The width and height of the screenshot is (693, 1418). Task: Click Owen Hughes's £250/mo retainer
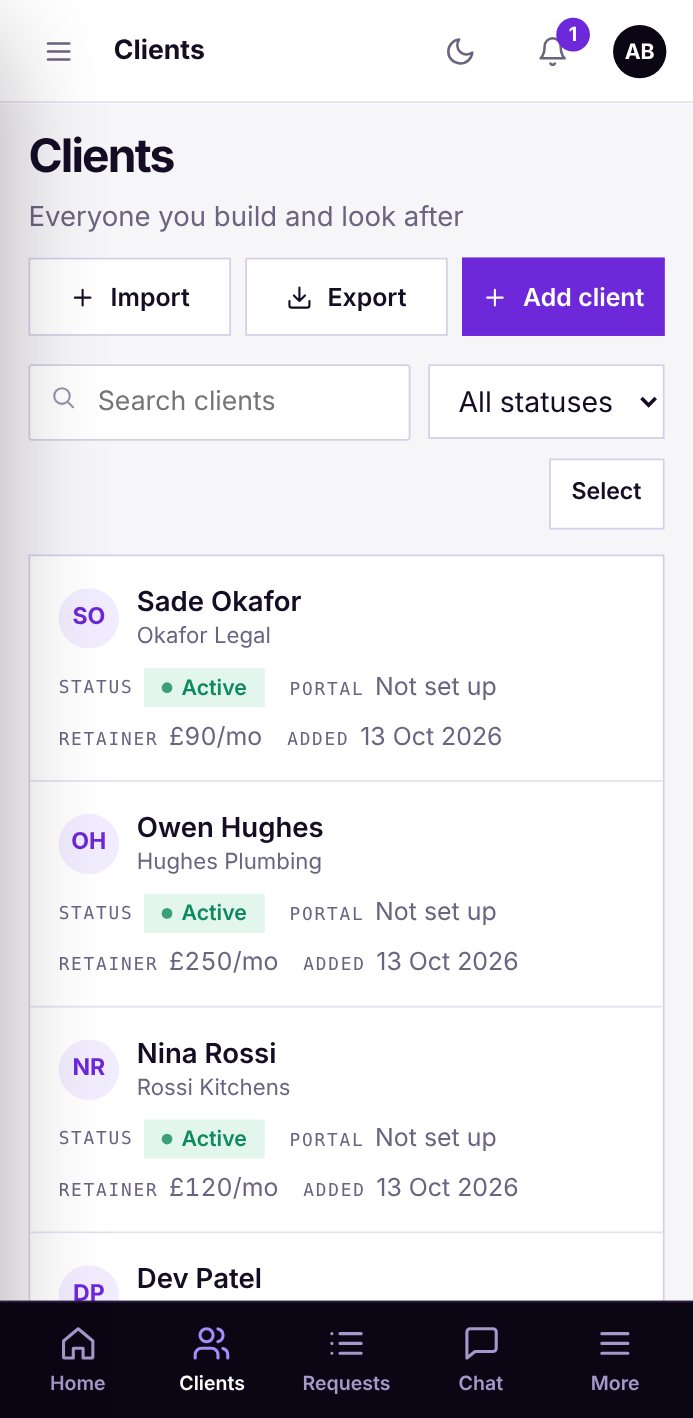(x=223, y=962)
